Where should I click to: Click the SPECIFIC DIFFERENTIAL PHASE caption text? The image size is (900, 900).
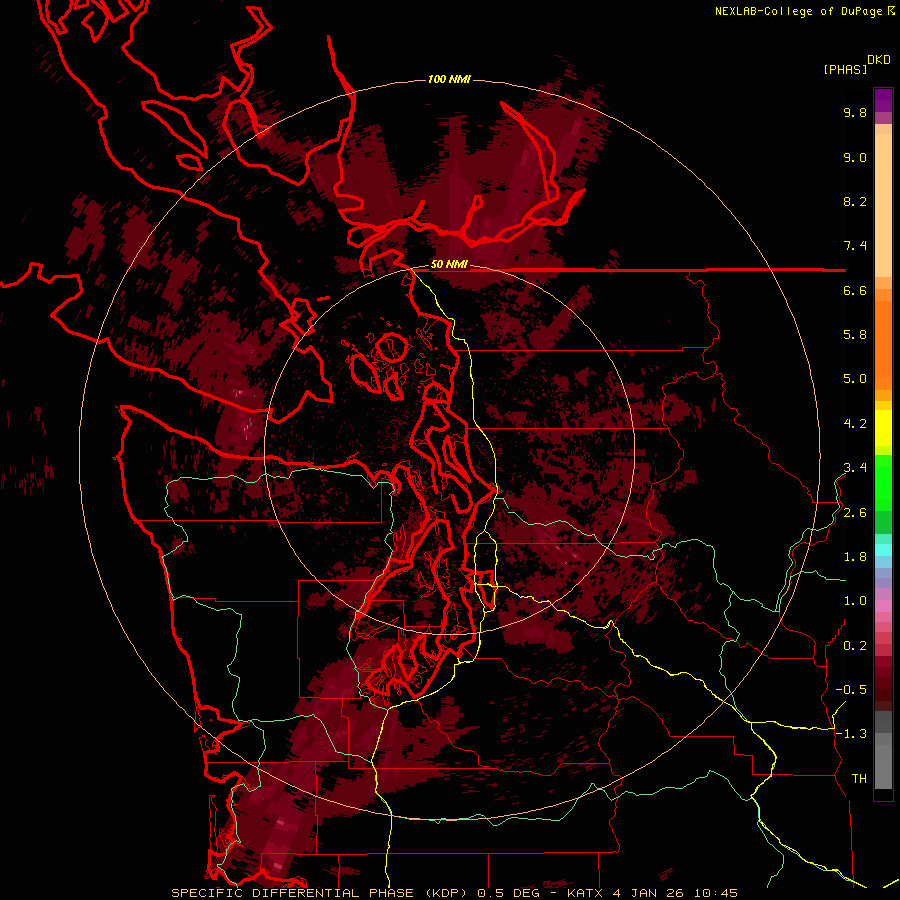292,893
